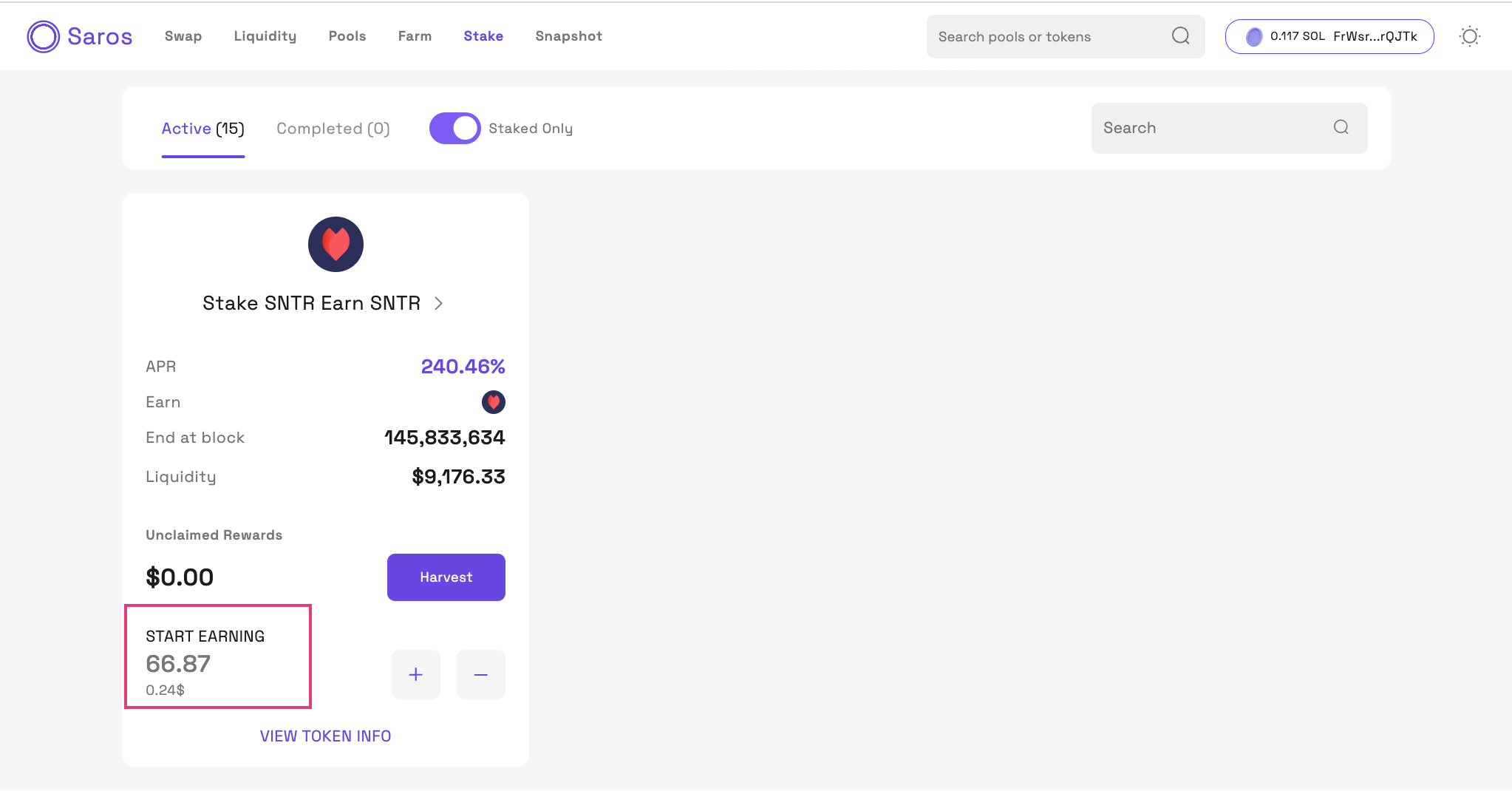Select the Active (15) tab
The width and height of the screenshot is (1512, 791).
tap(202, 129)
